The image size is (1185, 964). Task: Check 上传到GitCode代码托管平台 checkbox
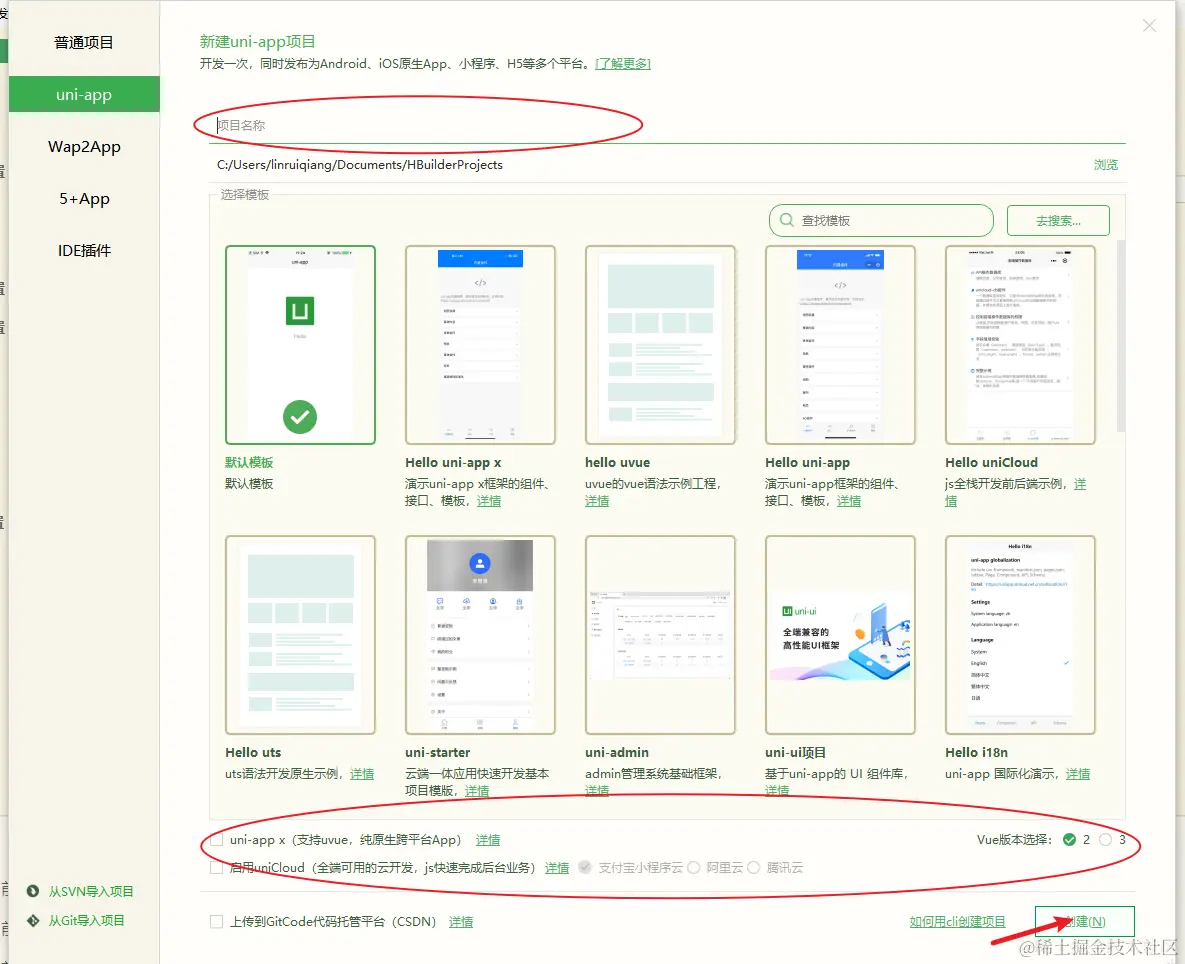tap(217, 922)
